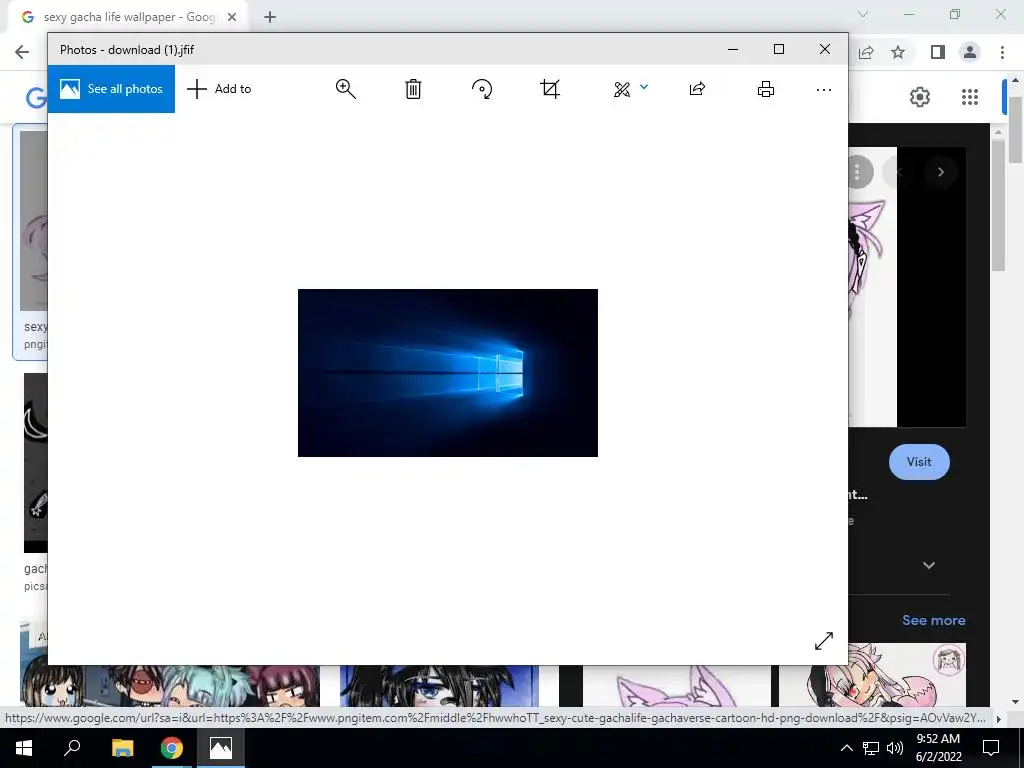
Task: Open Edit & Create pencil icon
Action: click(622, 89)
